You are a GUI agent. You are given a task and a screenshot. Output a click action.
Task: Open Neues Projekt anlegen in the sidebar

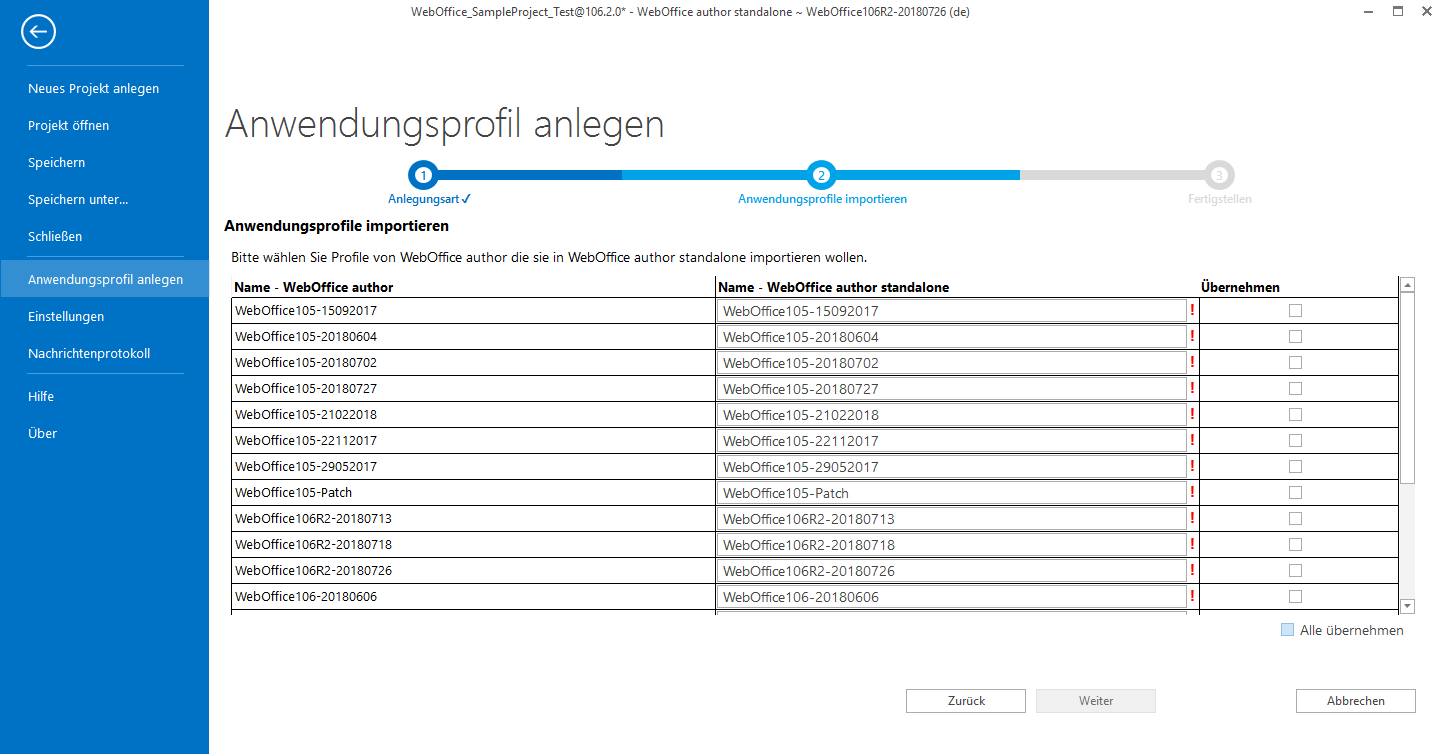tap(94, 88)
